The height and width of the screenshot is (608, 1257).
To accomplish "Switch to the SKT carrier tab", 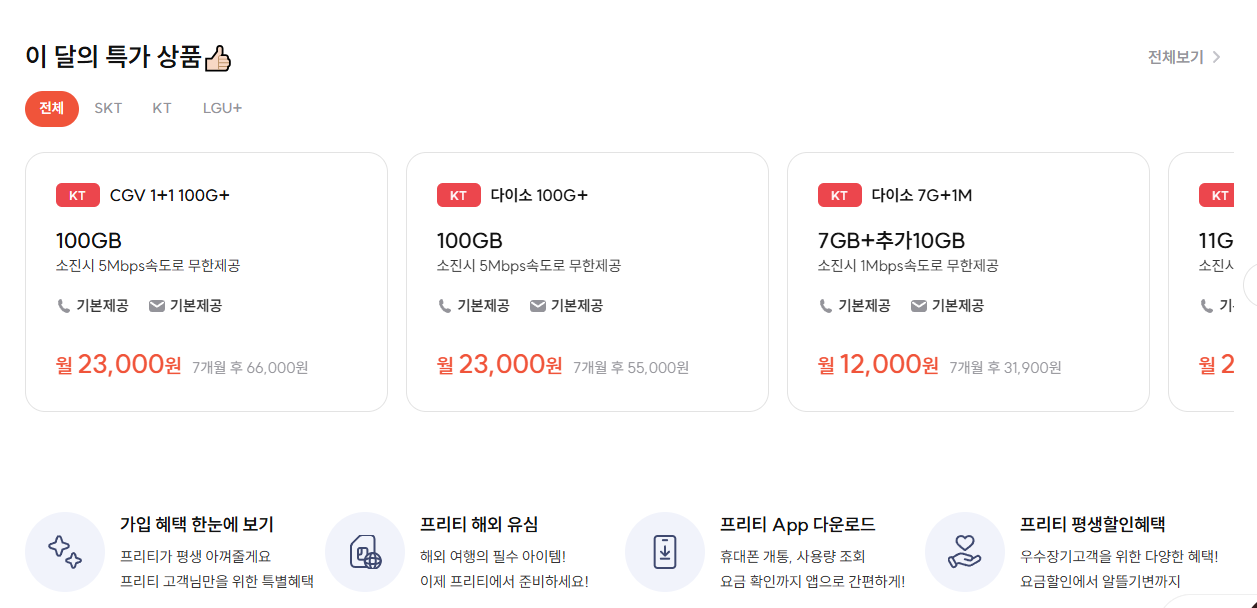I will (x=108, y=108).
